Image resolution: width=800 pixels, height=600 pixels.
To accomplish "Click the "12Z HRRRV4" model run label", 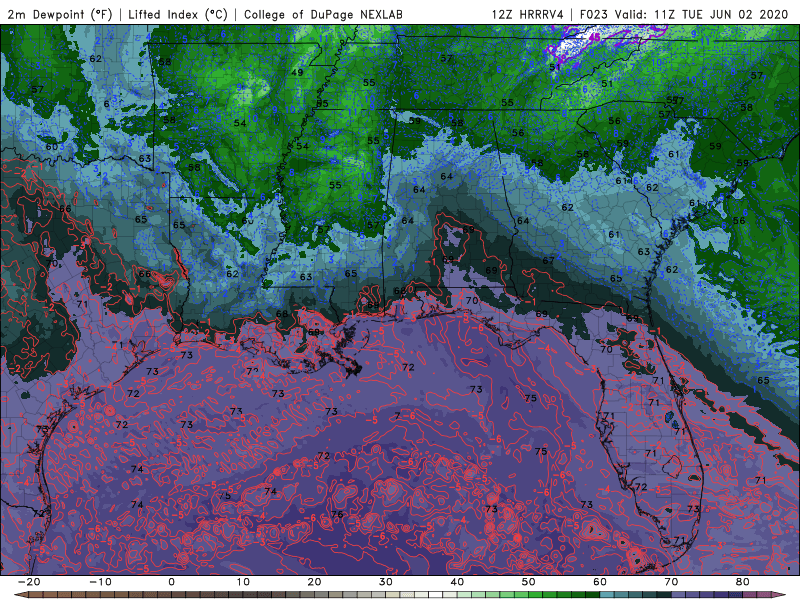I will [x=528, y=14].
